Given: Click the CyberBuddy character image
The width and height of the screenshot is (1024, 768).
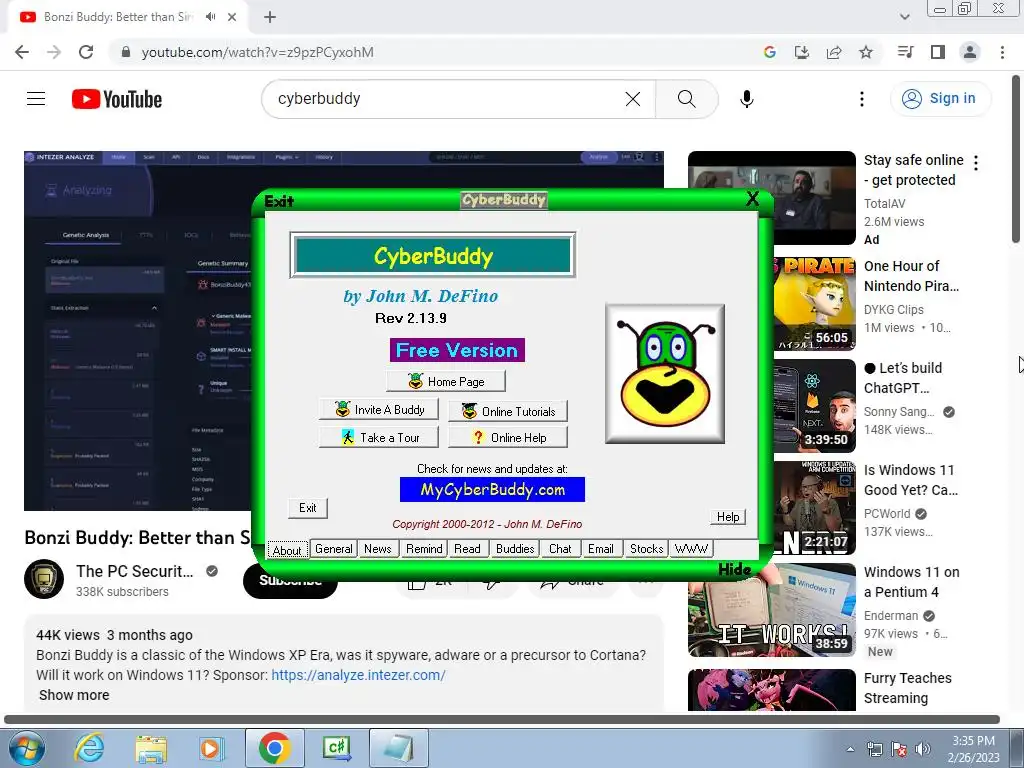Looking at the screenshot, I should (x=665, y=374).
